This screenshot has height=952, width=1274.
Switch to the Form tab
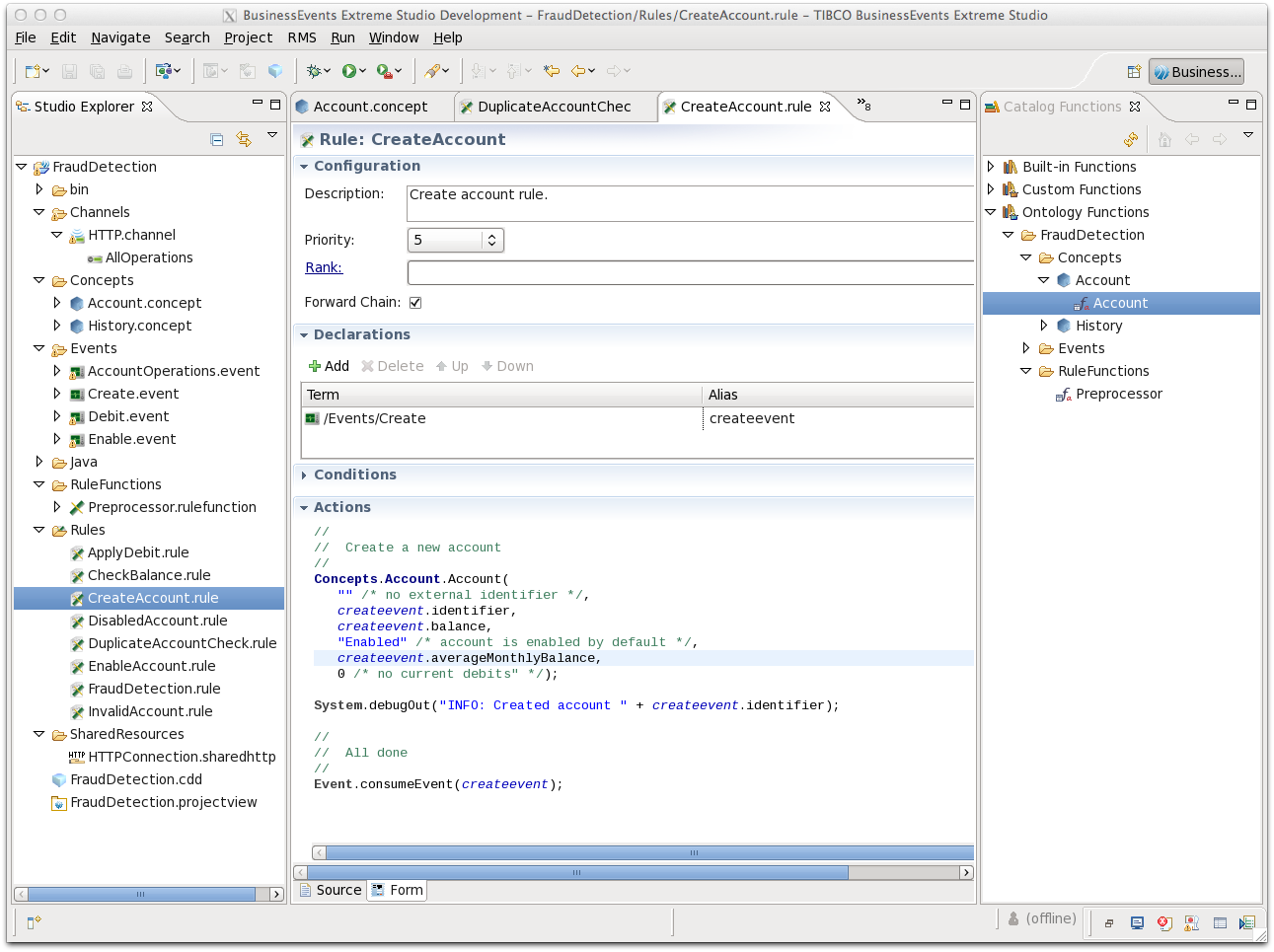pyautogui.click(x=397, y=890)
